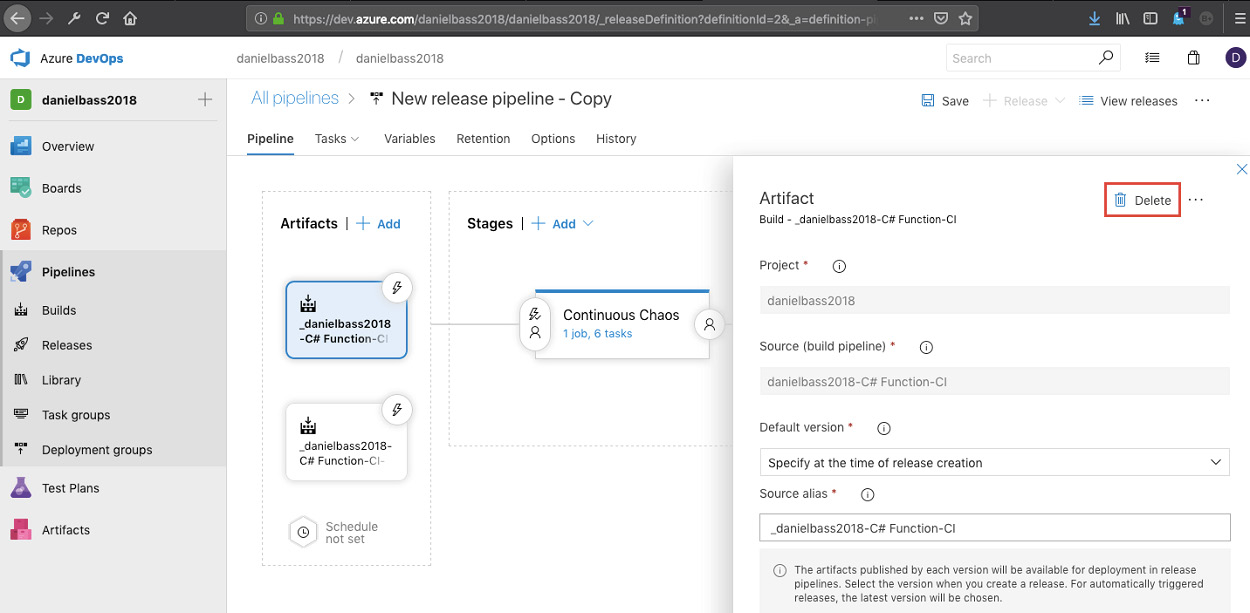Open post-deployment conditions for Continuous Chaos
This screenshot has height=613, width=1250.
tap(709, 324)
